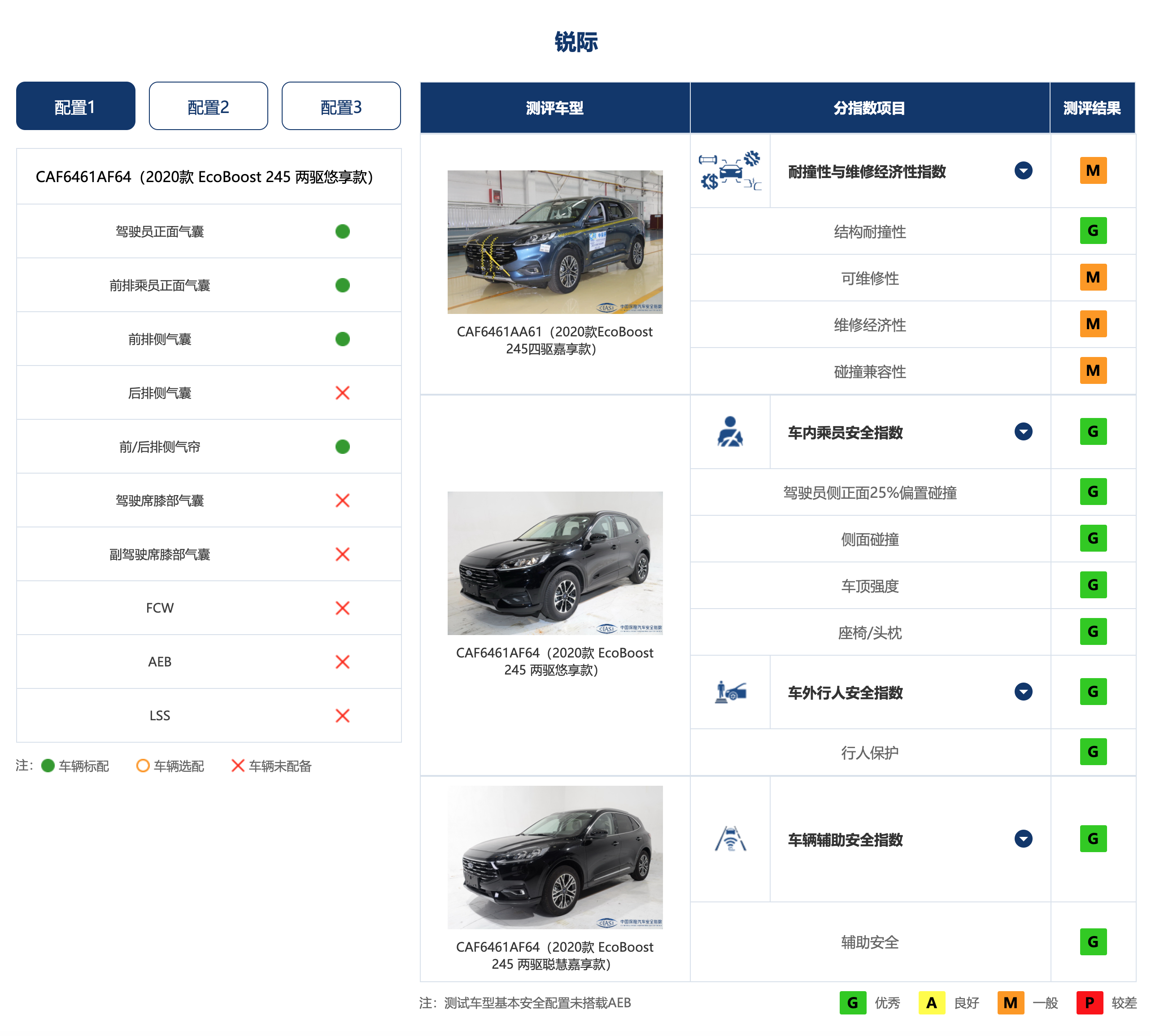
Task: Click the 驾驶员侧正面25%偏置碰撞 row label
Action: click(869, 492)
